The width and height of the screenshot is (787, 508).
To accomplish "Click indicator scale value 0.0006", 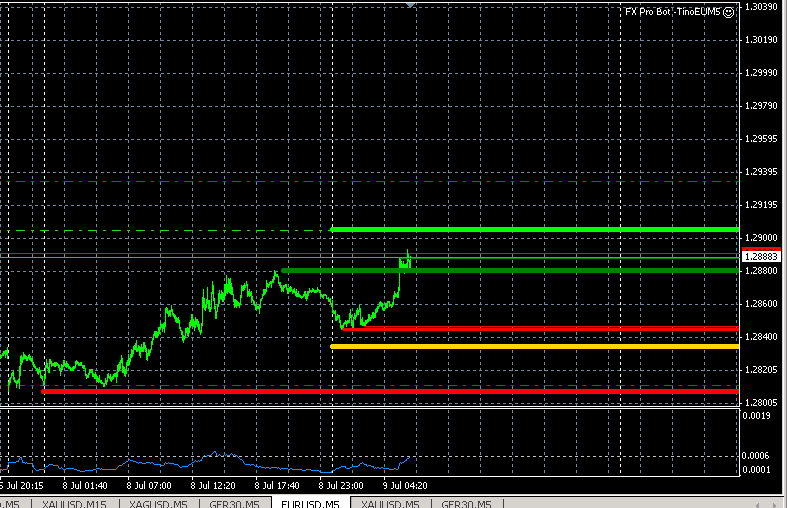I will pyautogui.click(x=756, y=456).
